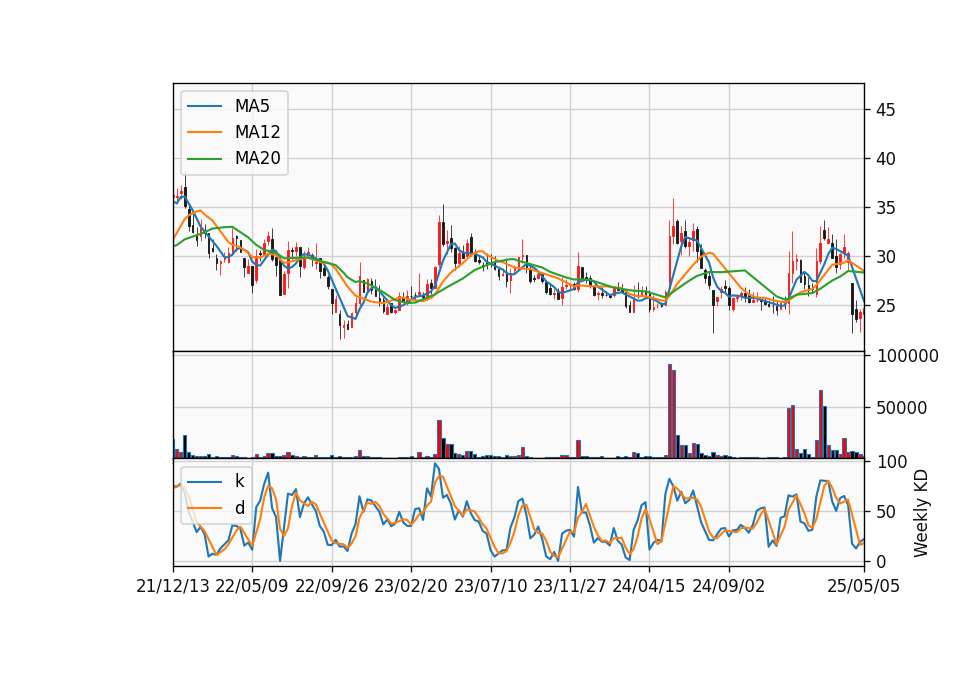
Task: Click the 25/05/05 date label
Action: pos(864,587)
